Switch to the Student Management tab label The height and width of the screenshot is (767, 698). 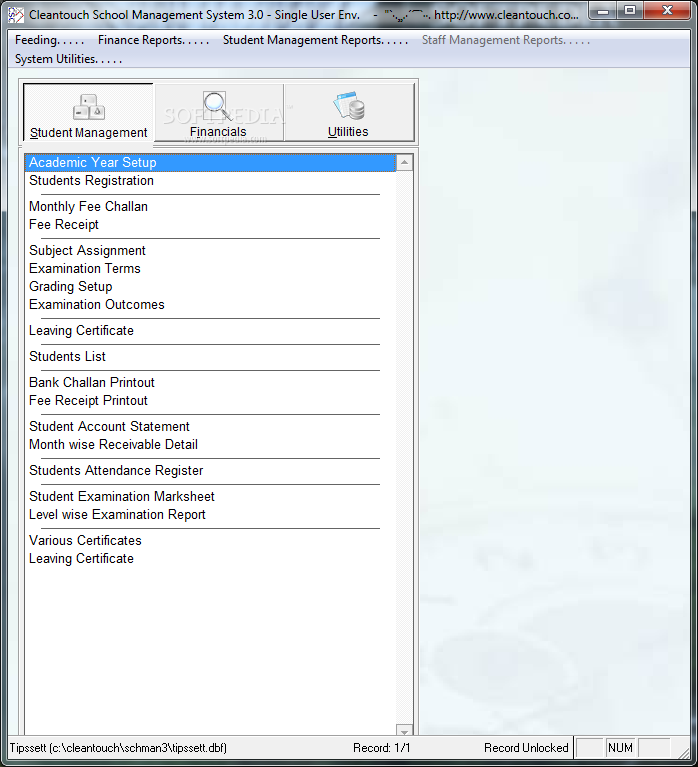[x=89, y=133]
